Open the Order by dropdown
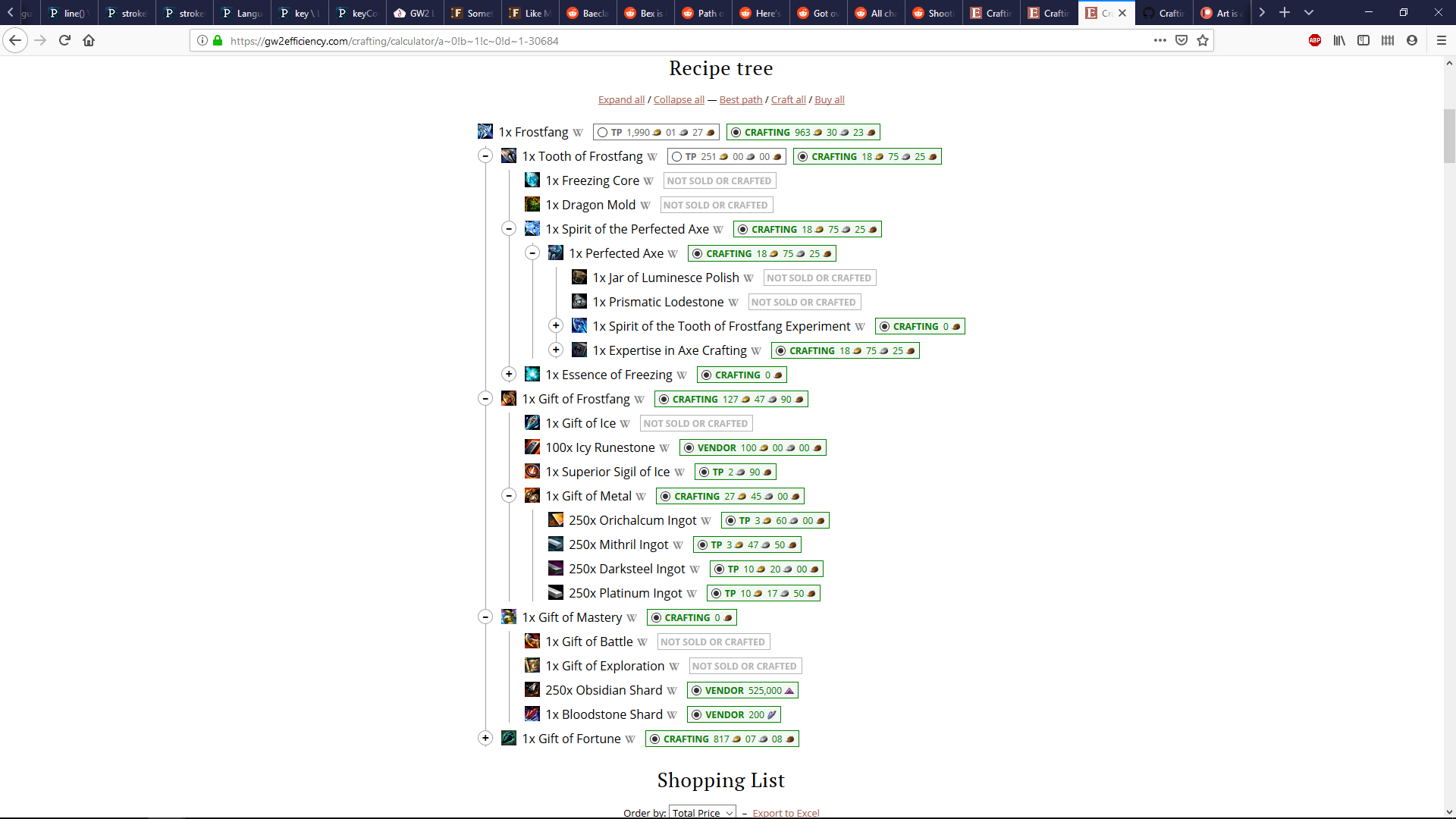This screenshot has height=819, width=1456. pos(701,811)
